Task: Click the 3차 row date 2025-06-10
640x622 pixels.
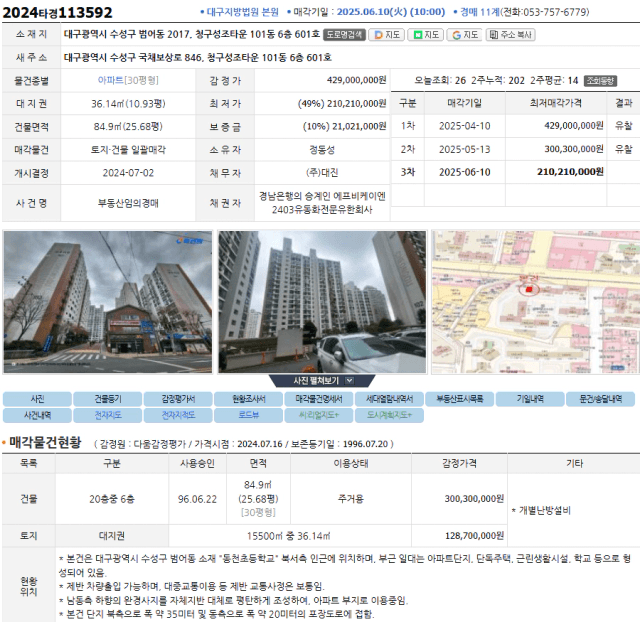Action: point(464,172)
